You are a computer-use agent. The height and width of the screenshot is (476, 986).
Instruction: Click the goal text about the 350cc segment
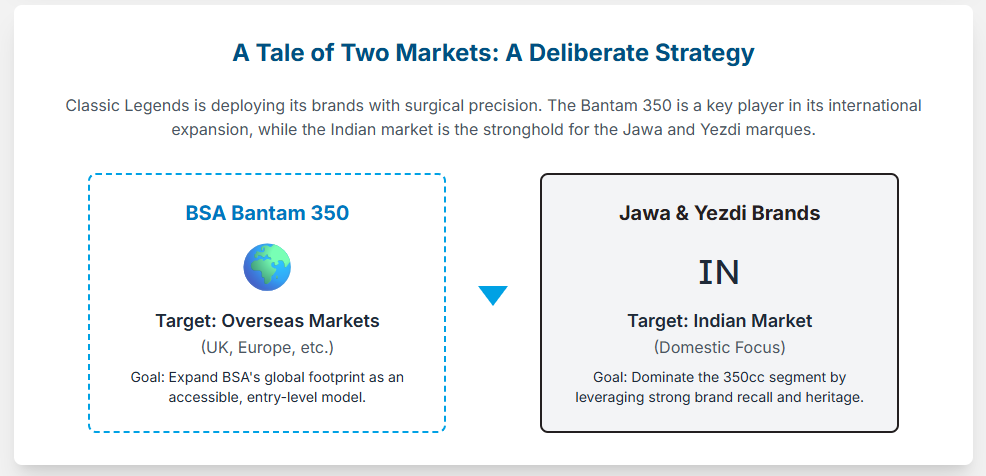coord(719,386)
